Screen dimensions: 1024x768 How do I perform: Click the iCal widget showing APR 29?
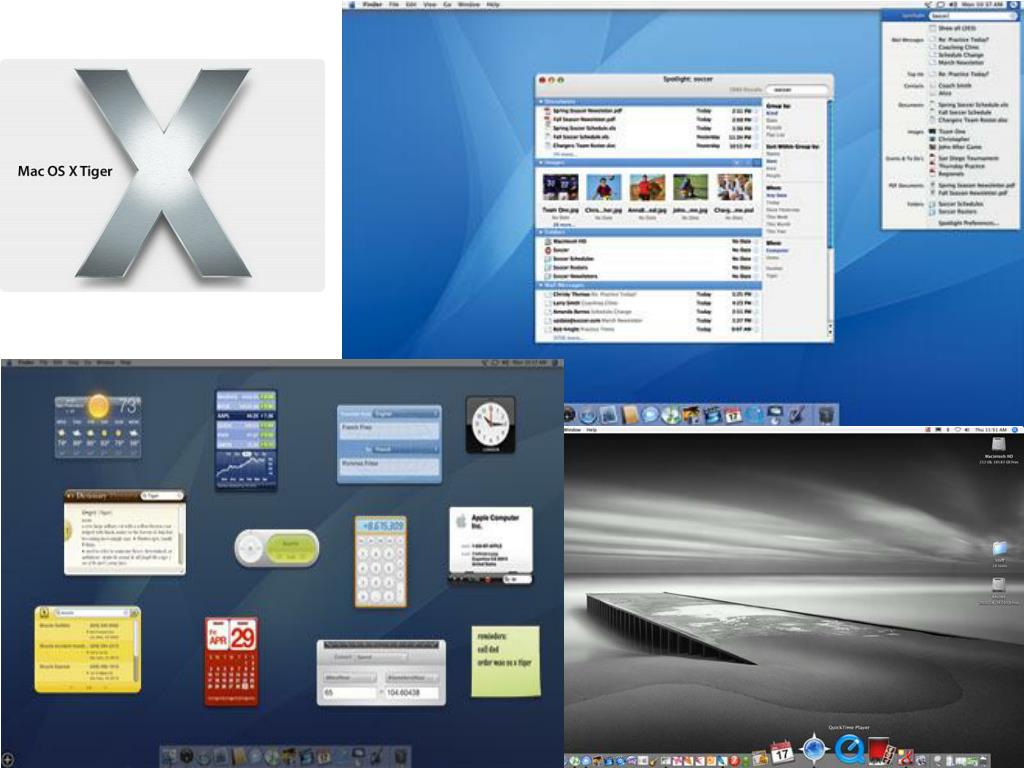(x=232, y=662)
